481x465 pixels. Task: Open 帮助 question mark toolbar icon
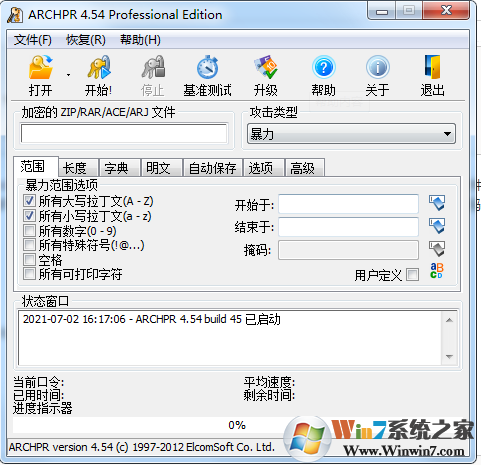(323, 68)
